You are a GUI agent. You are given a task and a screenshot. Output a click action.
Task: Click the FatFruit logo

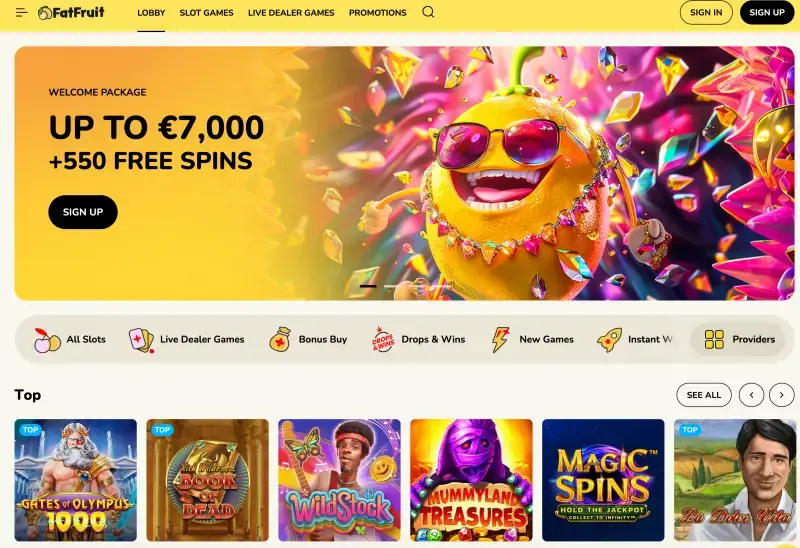tap(71, 12)
